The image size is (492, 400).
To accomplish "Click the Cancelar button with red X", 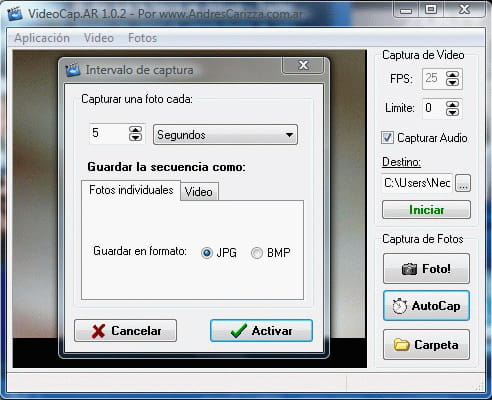I will coord(125,331).
